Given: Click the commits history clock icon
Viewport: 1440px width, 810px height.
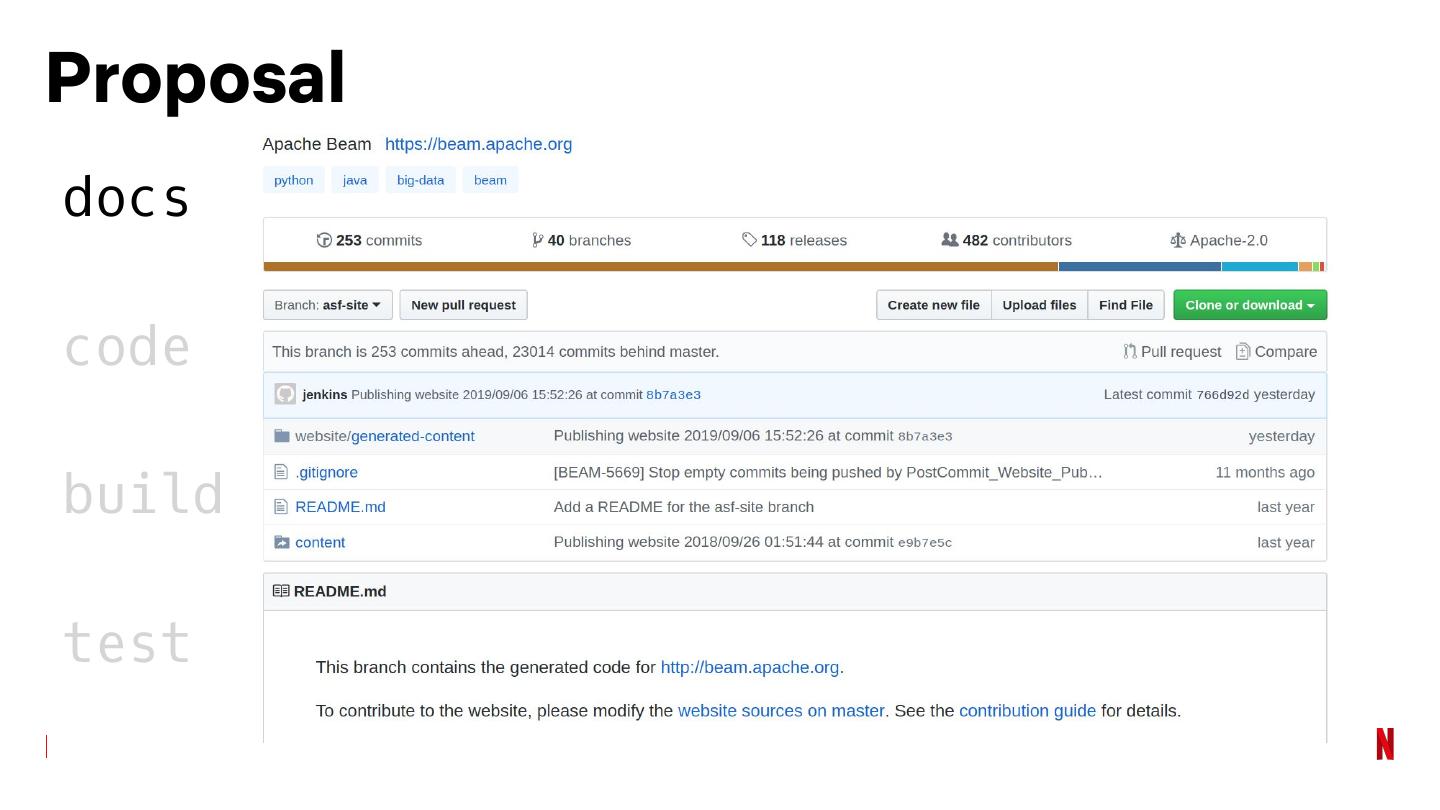Looking at the screenshot, I should (324, 240).
